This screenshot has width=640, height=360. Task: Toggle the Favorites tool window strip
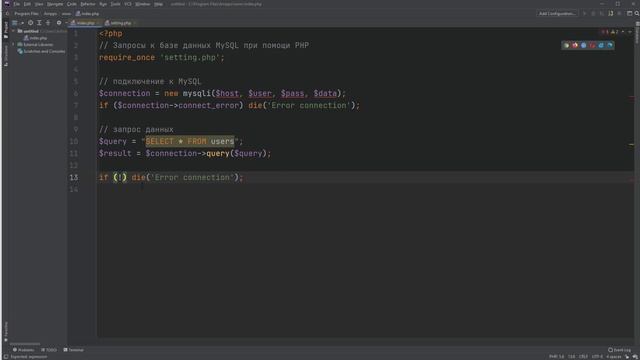pyautogui.click(x=6, y=331)
